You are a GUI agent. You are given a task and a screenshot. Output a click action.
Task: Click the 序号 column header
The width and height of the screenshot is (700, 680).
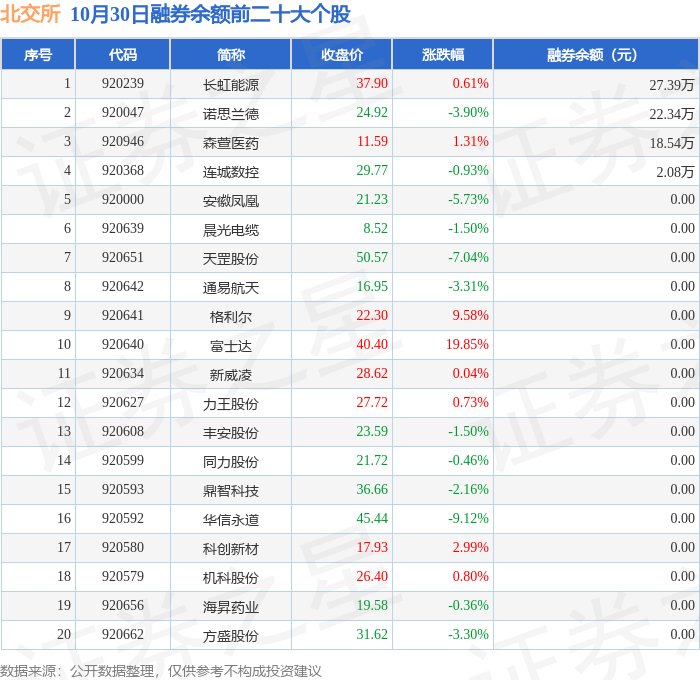(x=38, y=54)
